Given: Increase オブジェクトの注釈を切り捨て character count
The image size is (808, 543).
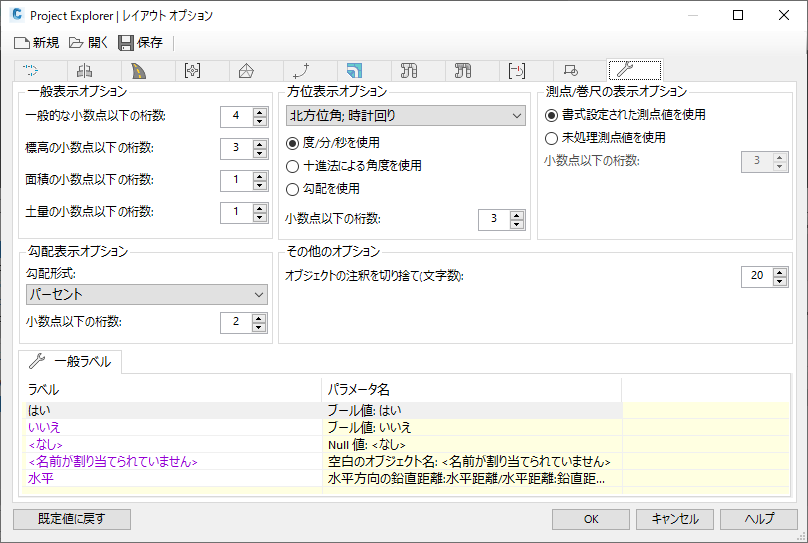Looking at the screenshot, I should click(780, 272).
